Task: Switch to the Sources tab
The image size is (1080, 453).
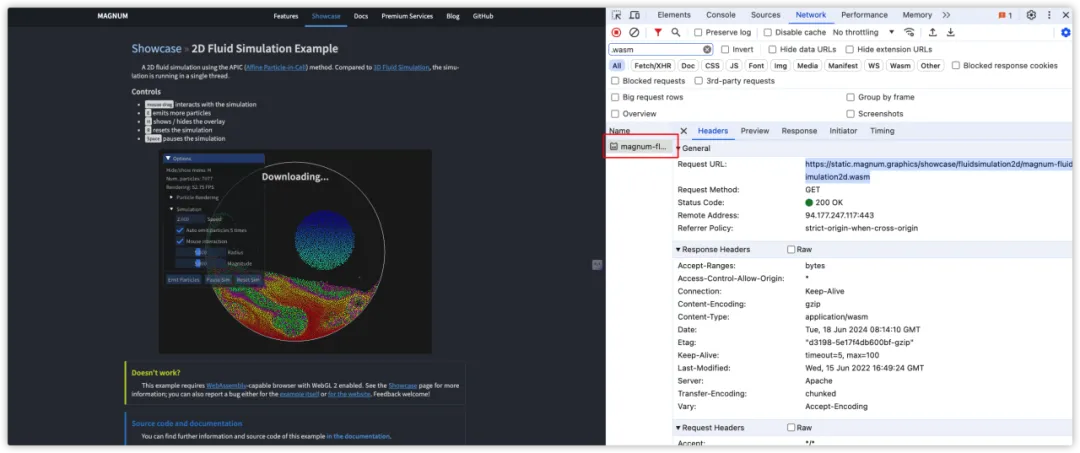Action: [x=765, y=15]
